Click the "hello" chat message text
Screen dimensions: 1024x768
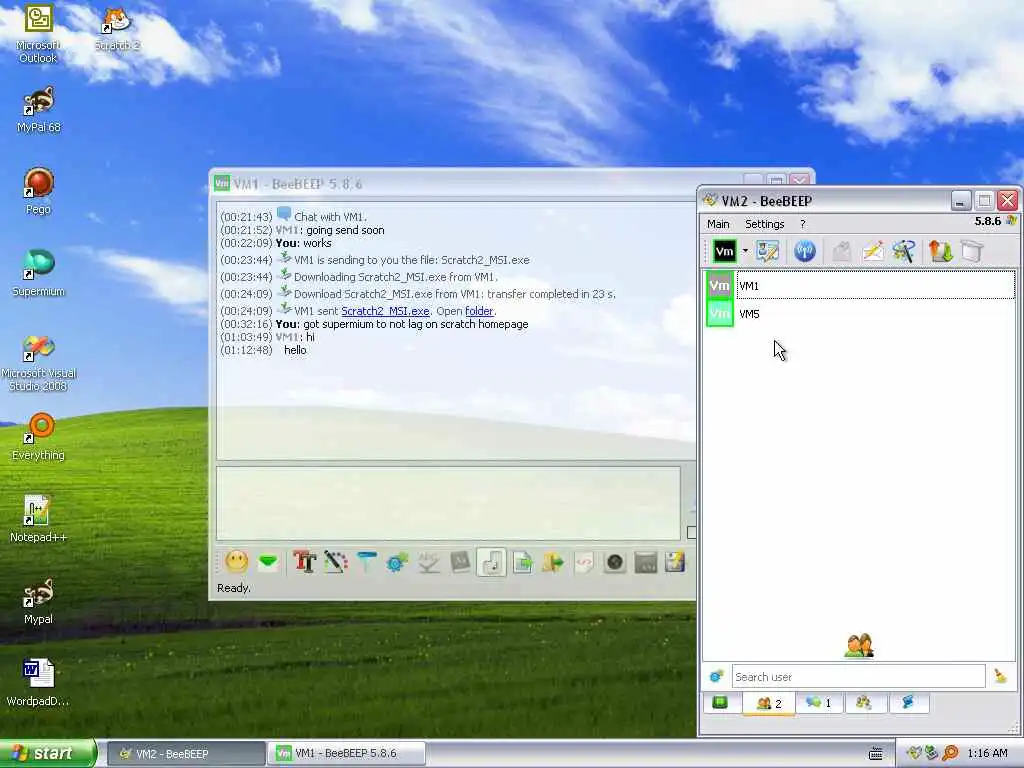point(295,350)
